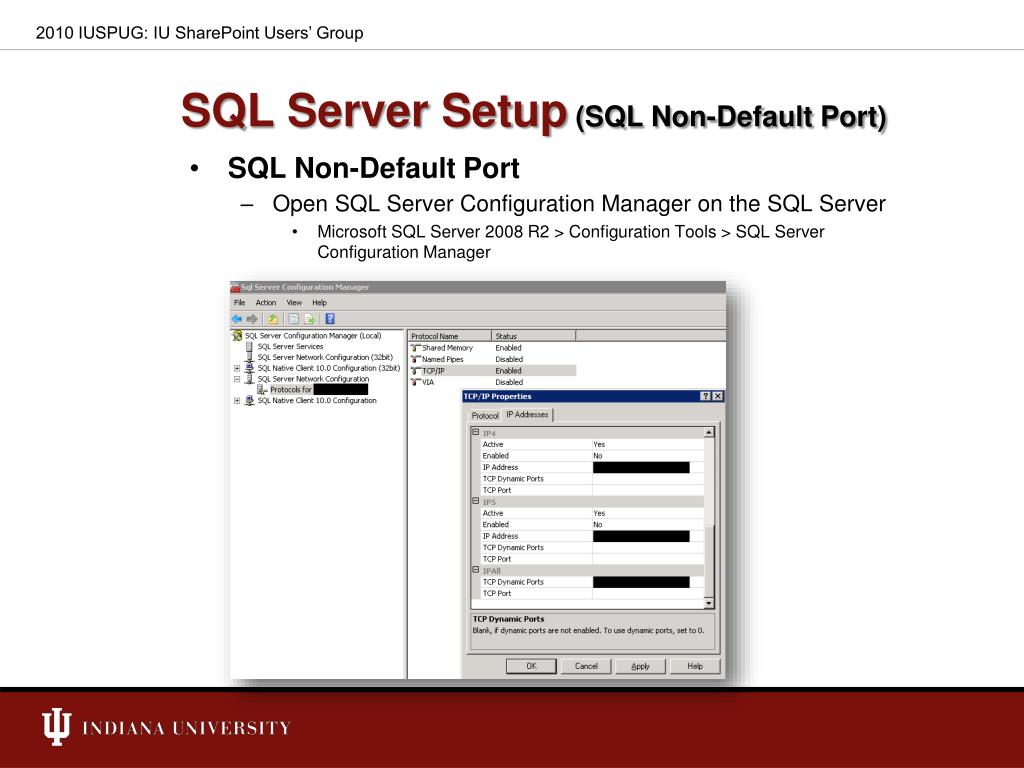Switch to the Protocol tab
Screen dimensions: 1024x768
click(x=485, y=416)
